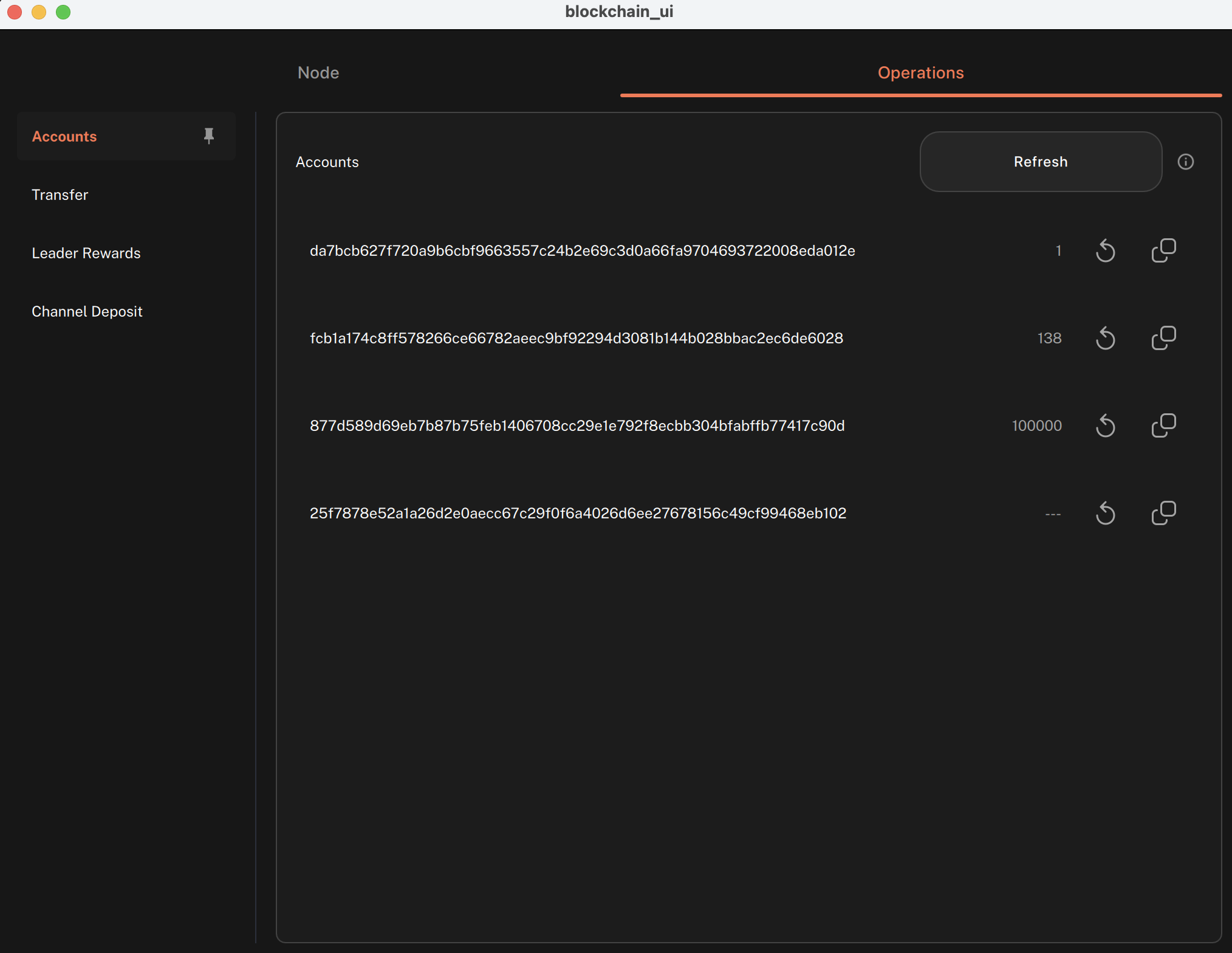
Task: Open Channel Deposit in sidebar
Action: point(87,311)
